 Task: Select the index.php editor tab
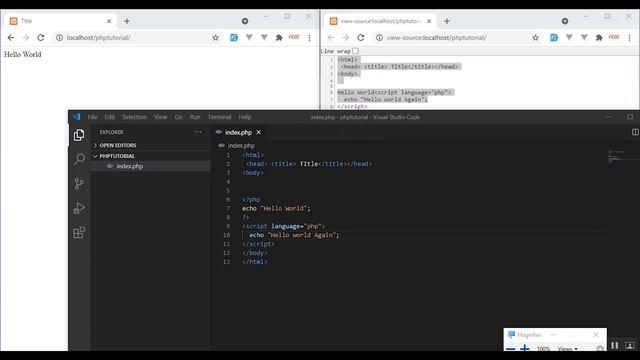(238, 132)
